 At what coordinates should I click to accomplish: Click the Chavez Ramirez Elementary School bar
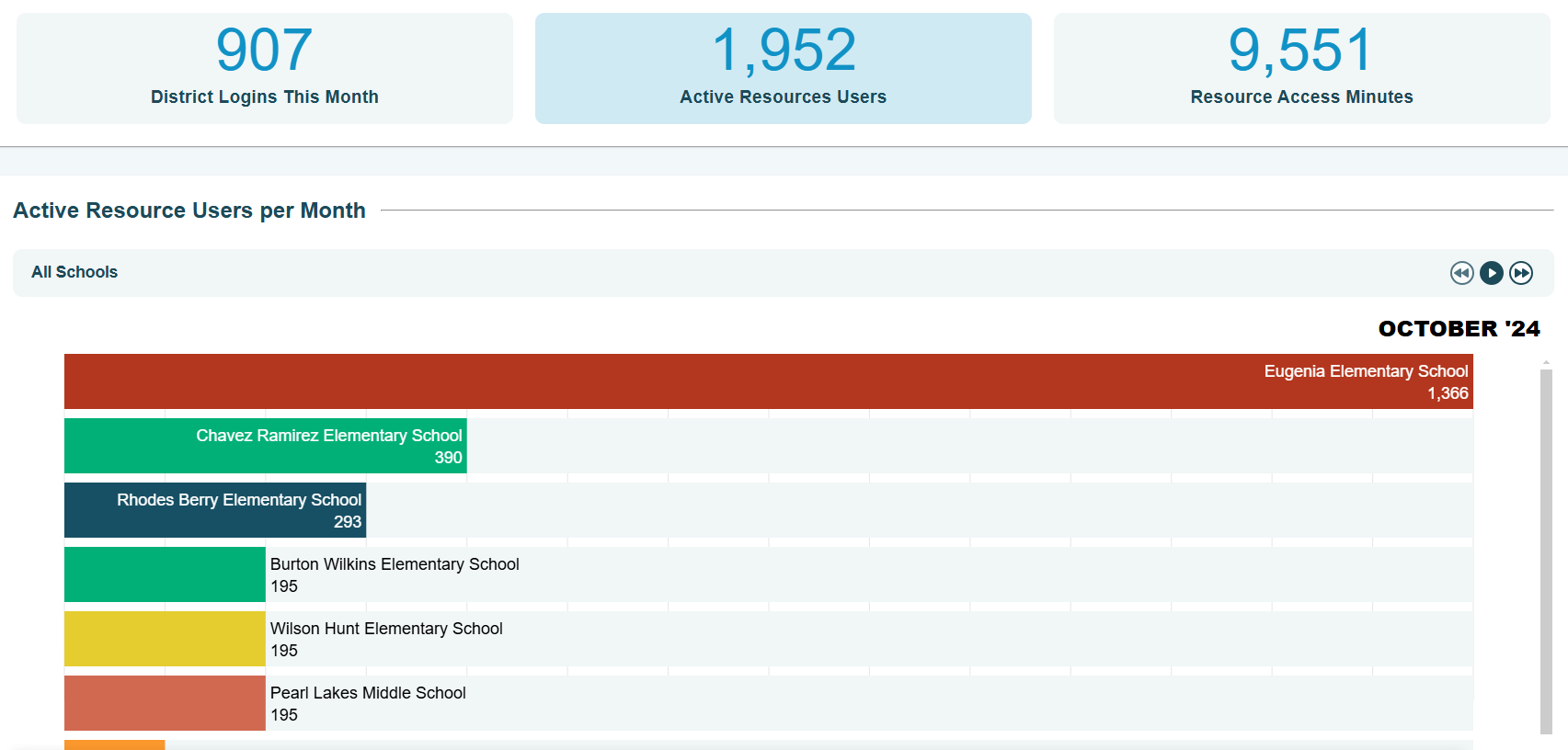pos(266,446)
